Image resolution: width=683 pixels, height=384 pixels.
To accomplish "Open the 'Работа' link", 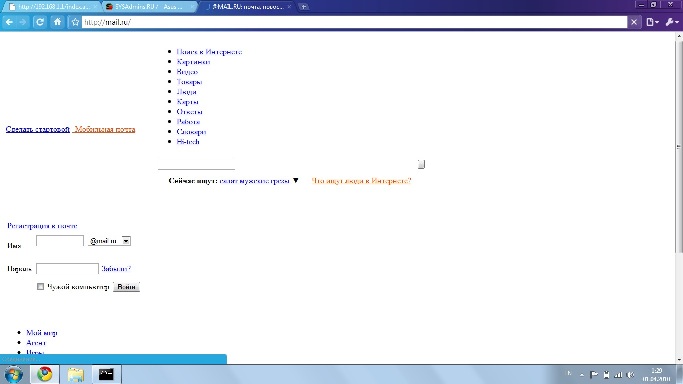I will 188,122.
